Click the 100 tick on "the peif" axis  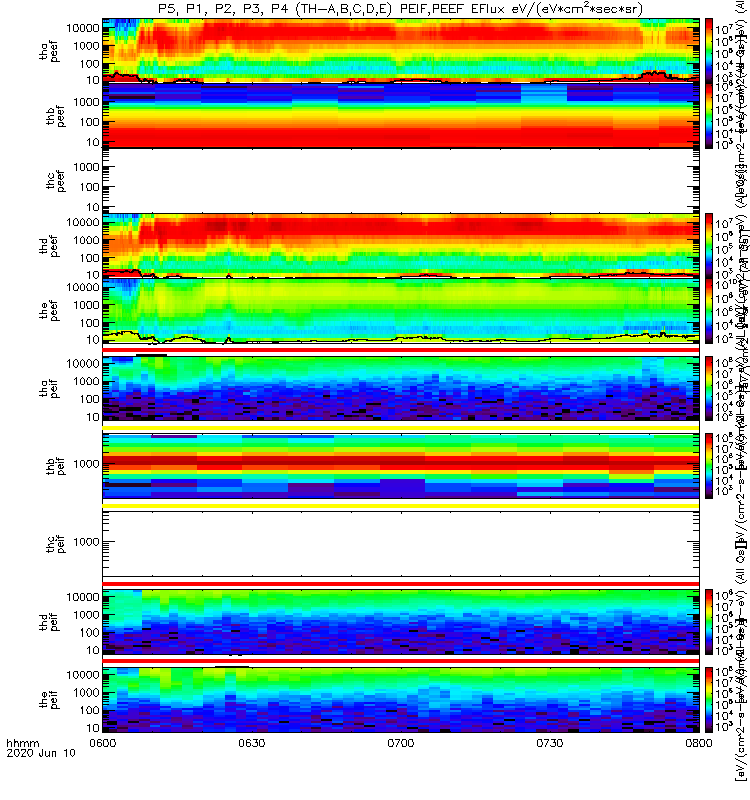tap(89, 710)
